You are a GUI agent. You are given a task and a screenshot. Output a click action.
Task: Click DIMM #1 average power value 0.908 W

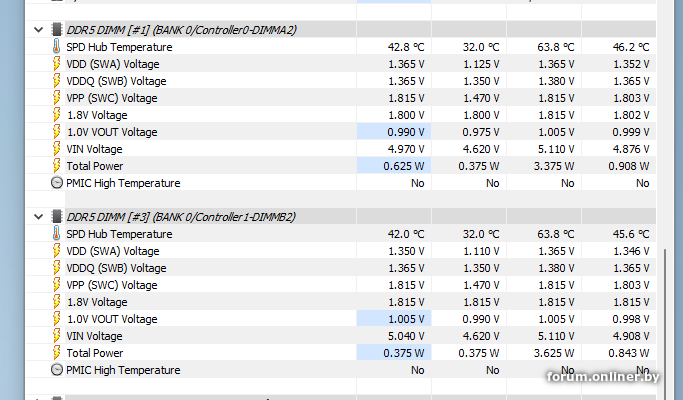(629, 166)
